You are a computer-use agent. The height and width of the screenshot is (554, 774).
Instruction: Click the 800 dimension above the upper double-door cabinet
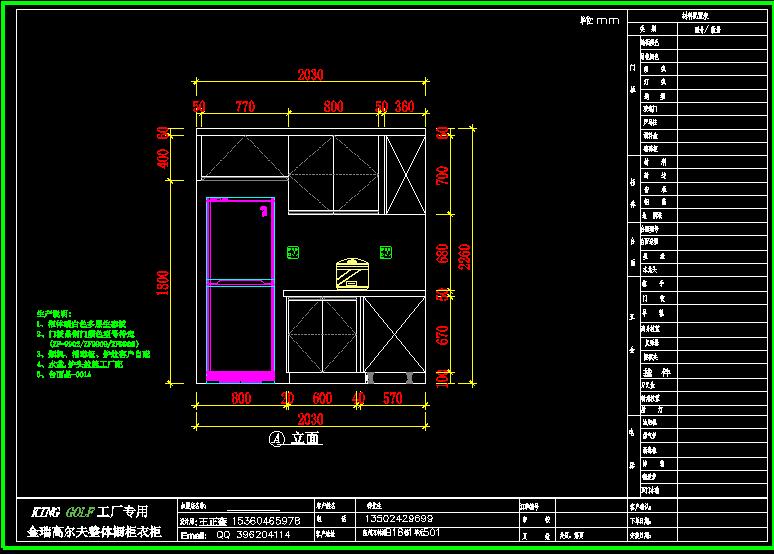333,106
